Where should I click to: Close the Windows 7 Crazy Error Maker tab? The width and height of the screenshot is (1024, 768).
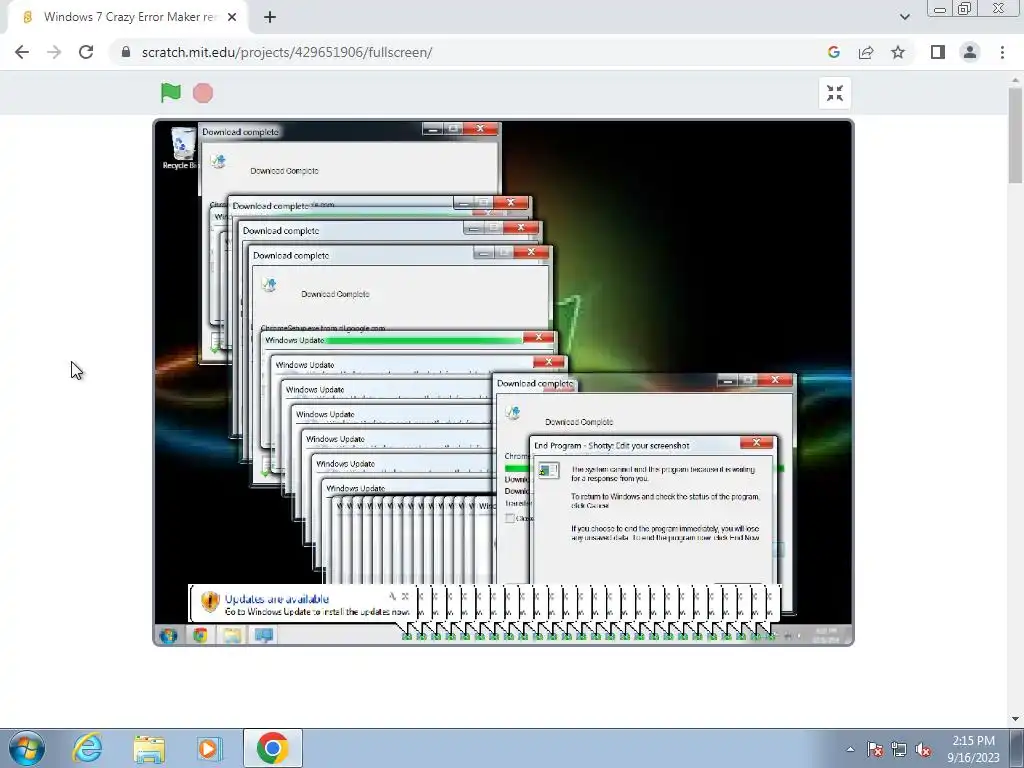click(232, 17)
